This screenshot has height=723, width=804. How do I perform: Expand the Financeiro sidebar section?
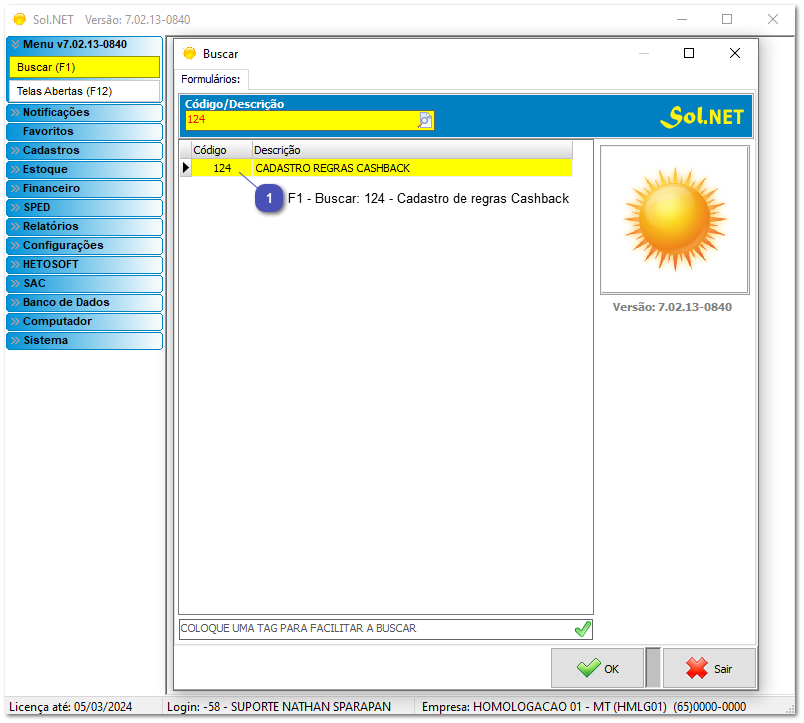click(x=84, y=188)
